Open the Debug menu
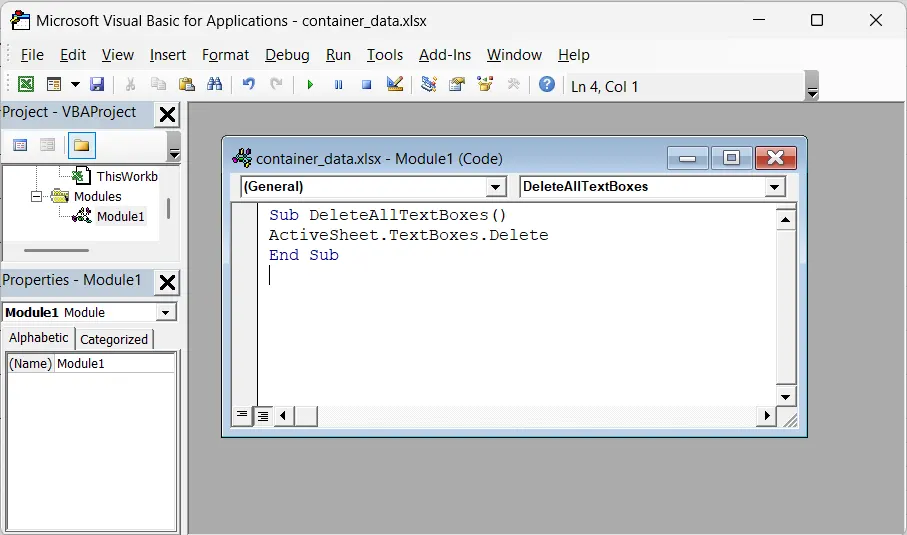This screenshot has height=535, width=907. pyautogui.click(x=286, y=55)
